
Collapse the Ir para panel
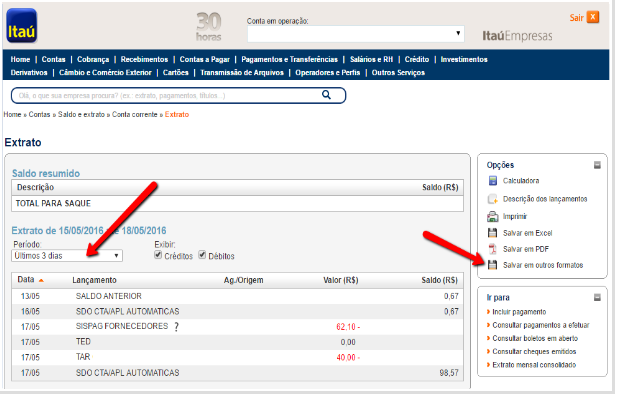(597, 297)
